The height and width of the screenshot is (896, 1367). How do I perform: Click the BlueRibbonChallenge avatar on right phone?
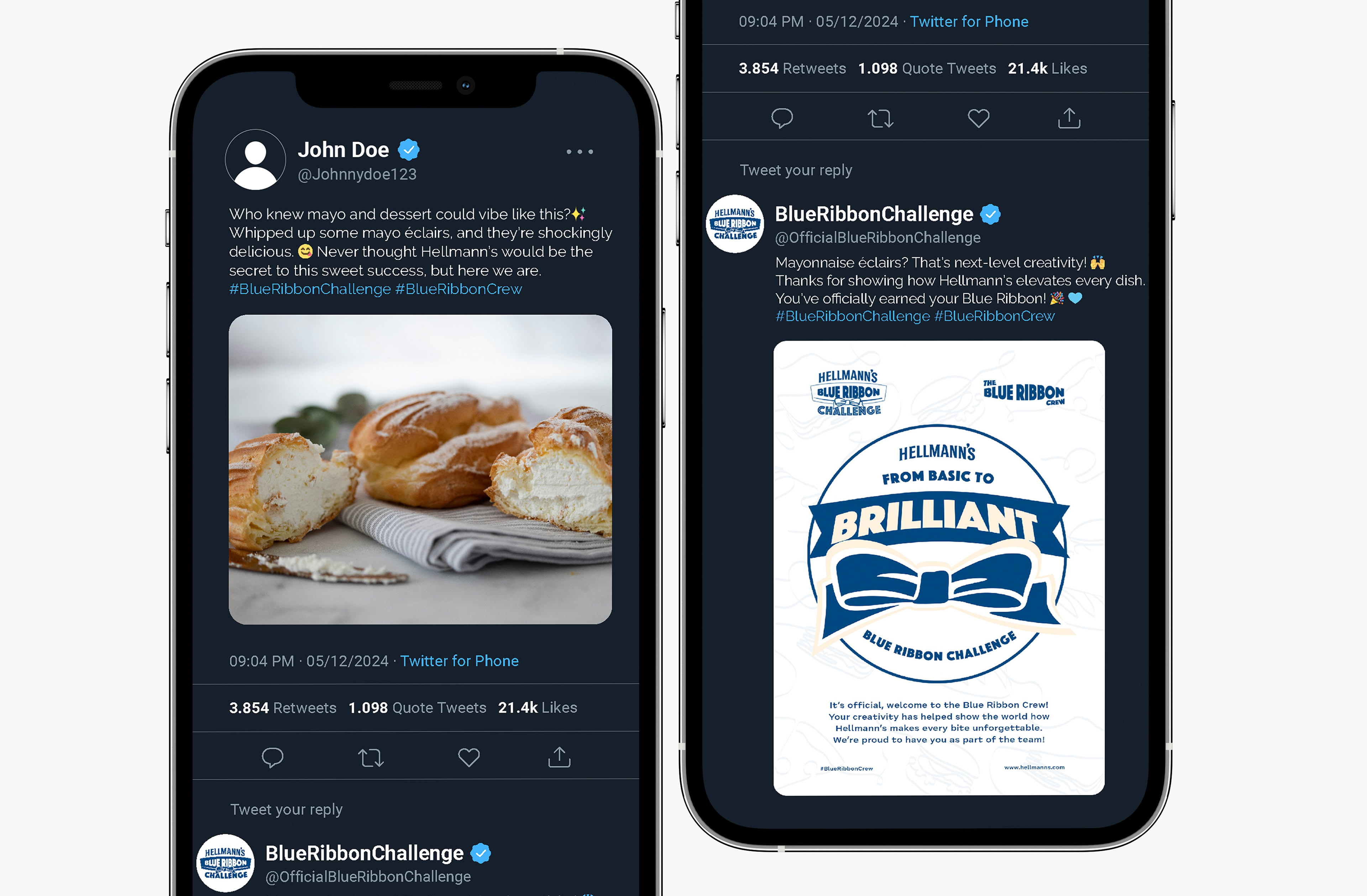pyautogui.click(x=735, y=224)
